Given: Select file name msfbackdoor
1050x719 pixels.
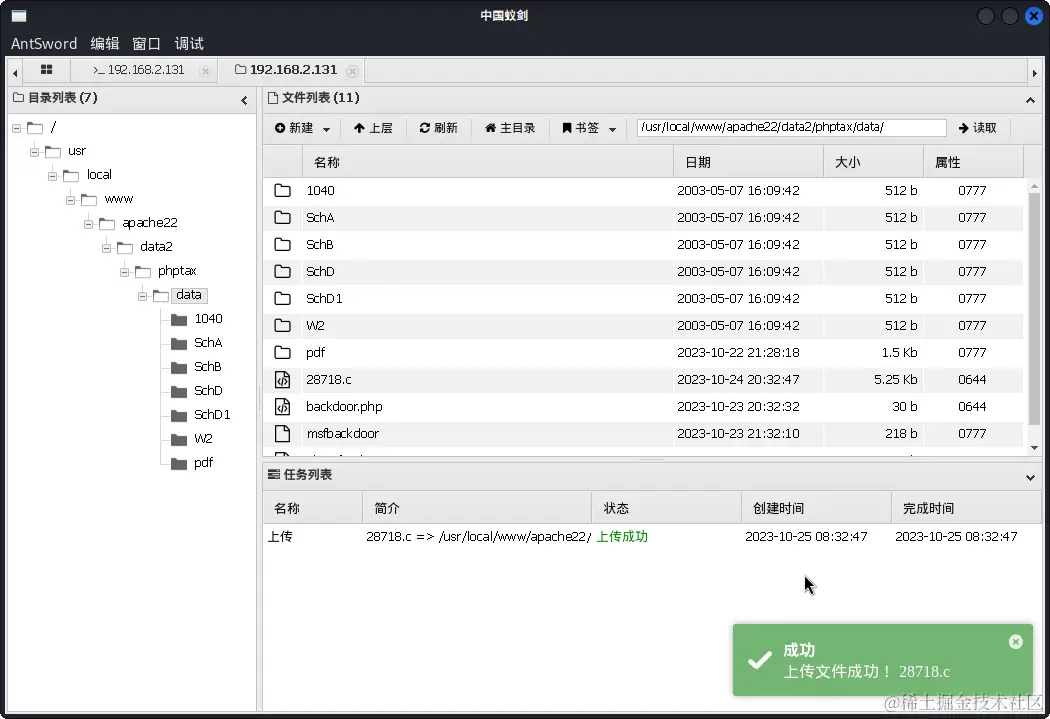Looking at the screenshot, I should (x=343, y=434).
